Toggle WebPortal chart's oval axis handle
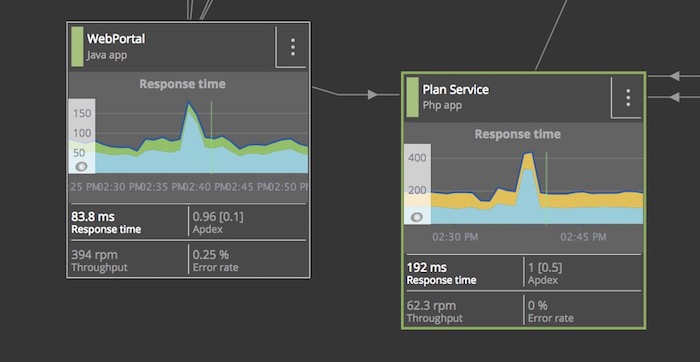 pos(81,166)
